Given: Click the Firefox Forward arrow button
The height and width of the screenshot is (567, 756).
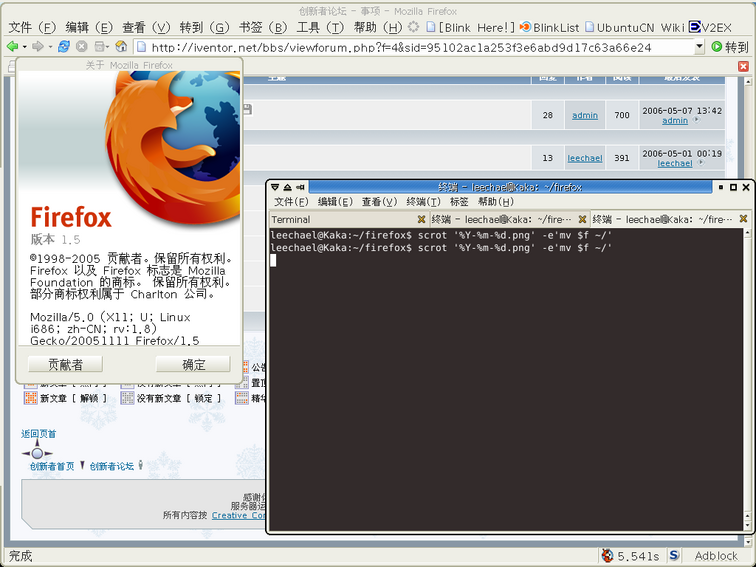Looking at the screenshot, I should [38, 46].
